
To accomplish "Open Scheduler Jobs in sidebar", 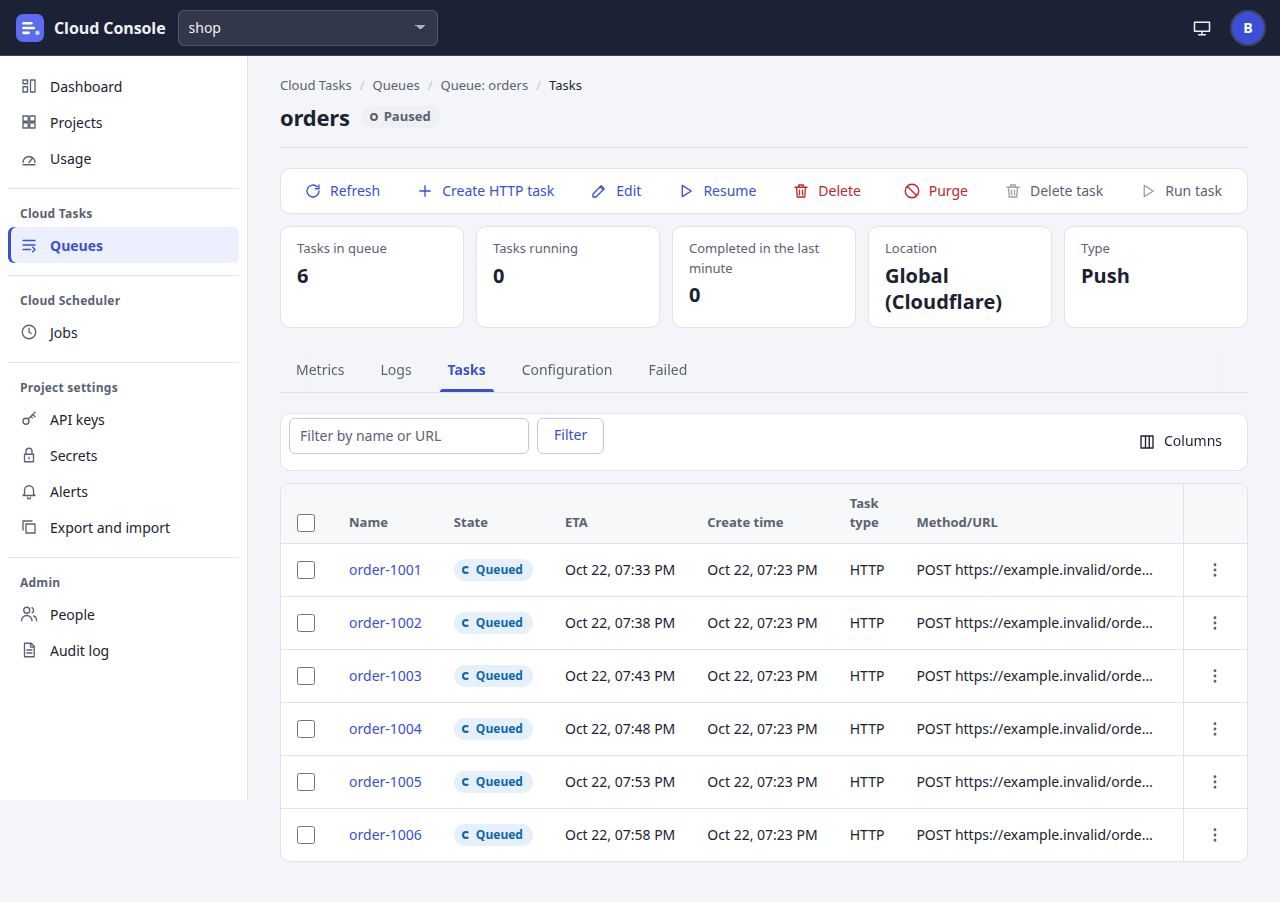I will pyautogui.click(x=123, y=333).
